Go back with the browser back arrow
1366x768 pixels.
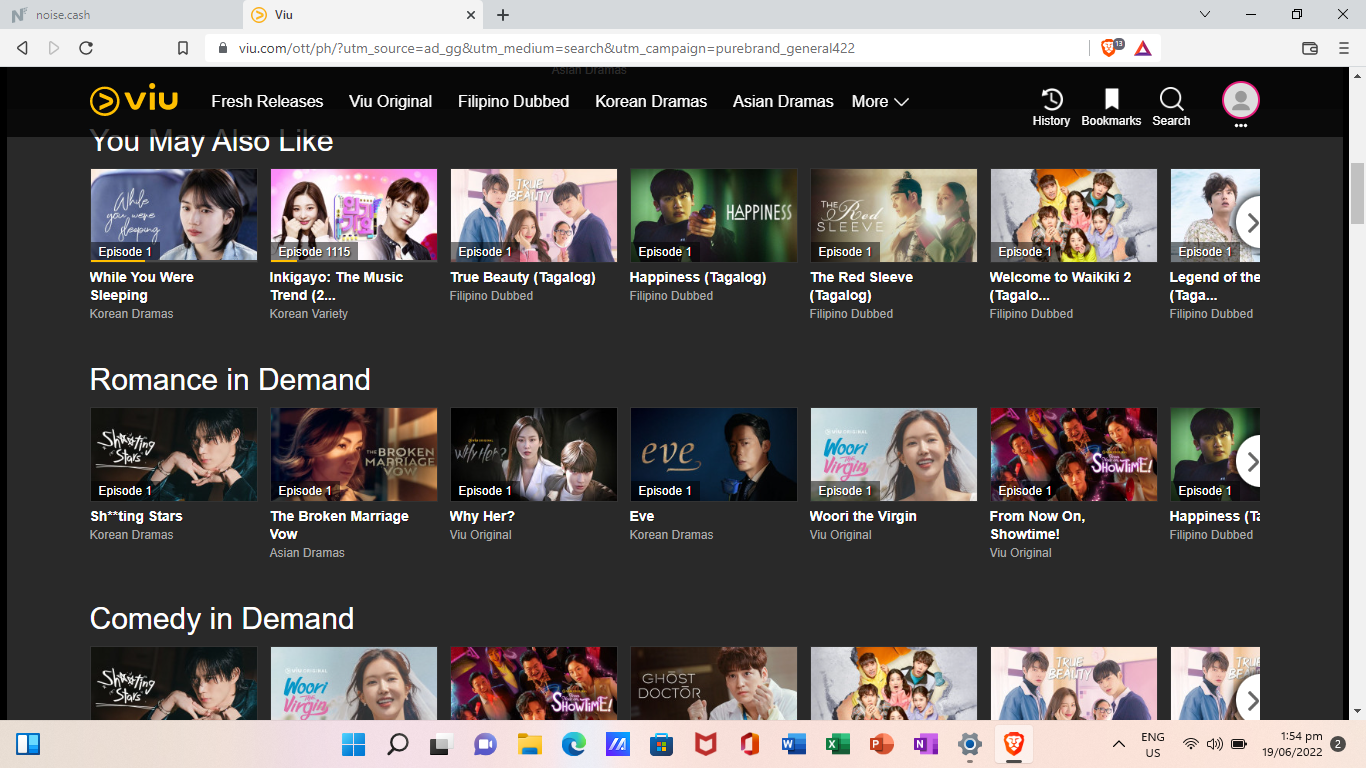tap(22, 48)
